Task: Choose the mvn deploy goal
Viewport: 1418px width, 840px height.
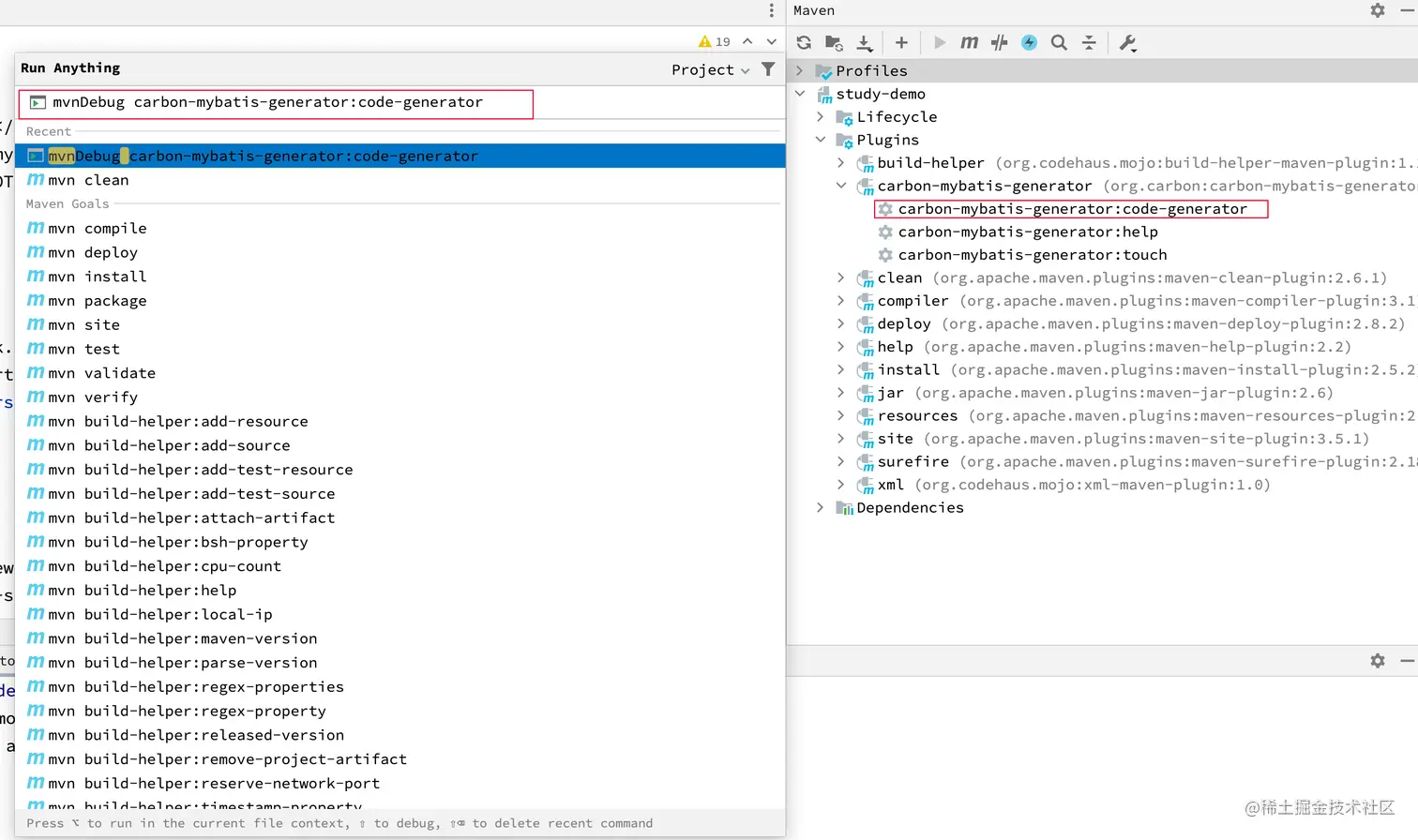Action: tap(400, 252)
